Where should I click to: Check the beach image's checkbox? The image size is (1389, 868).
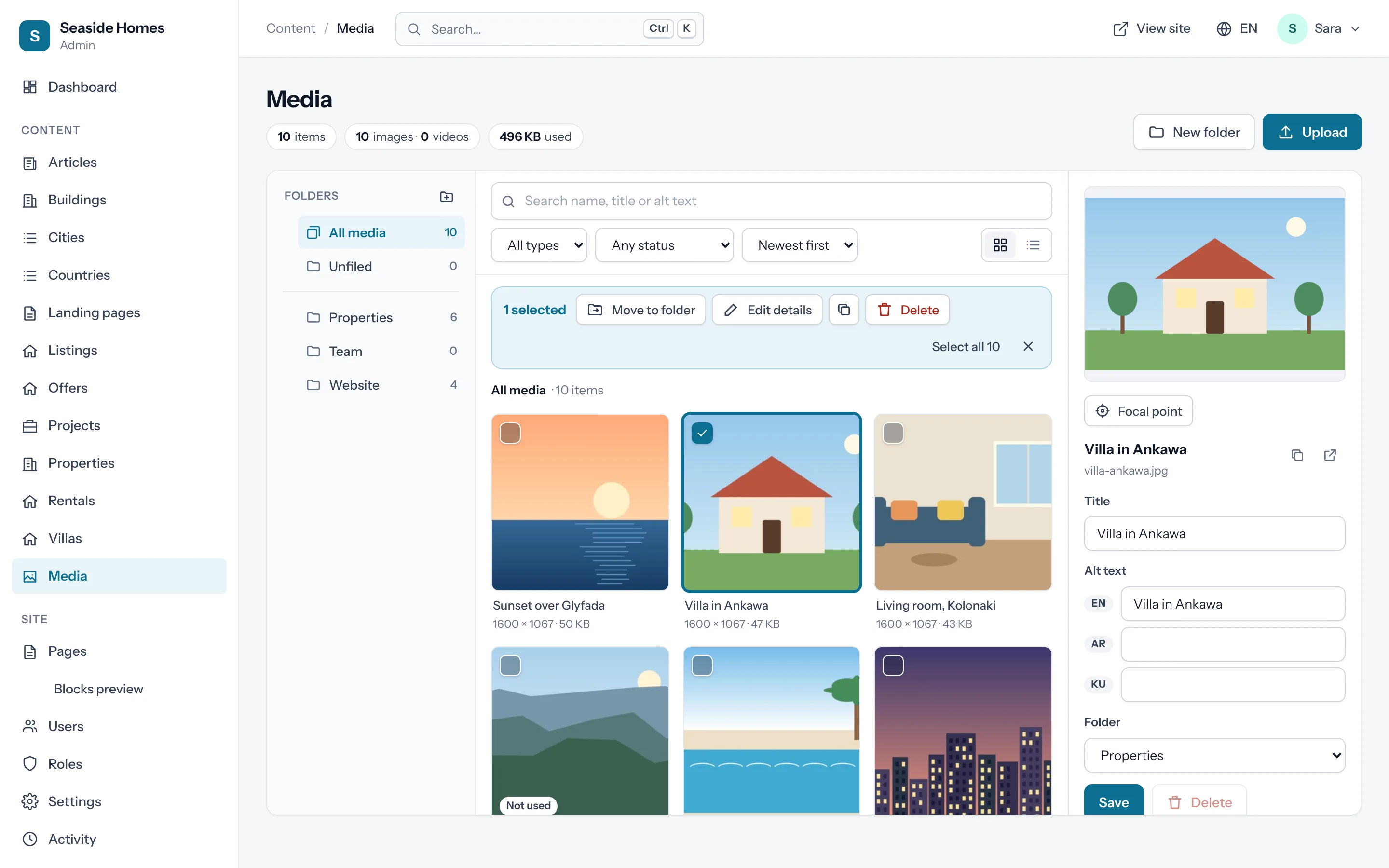(702, 665)
